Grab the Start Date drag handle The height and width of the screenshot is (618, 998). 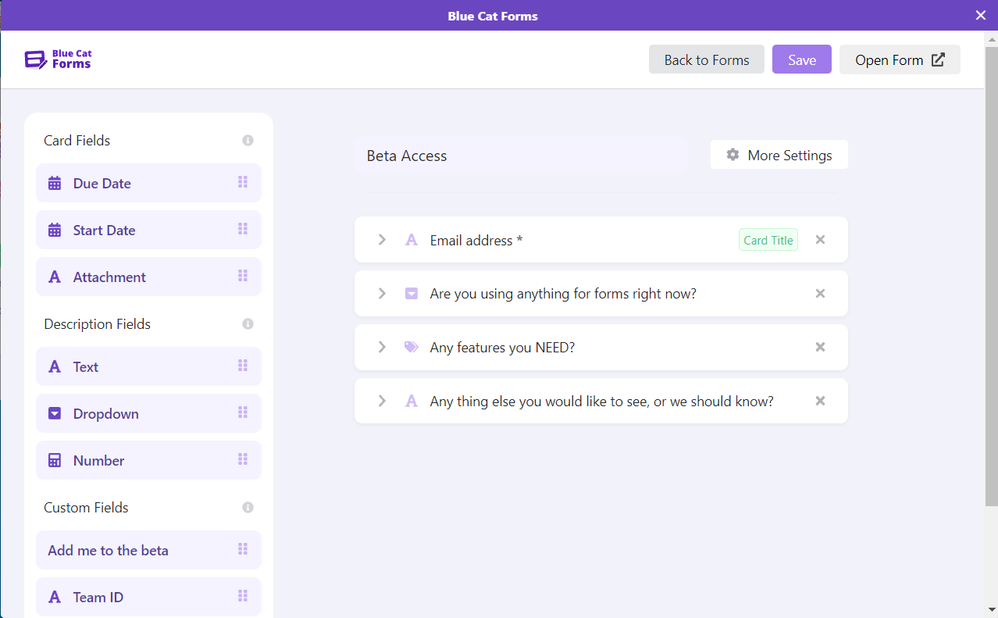[x=242, y=228]
